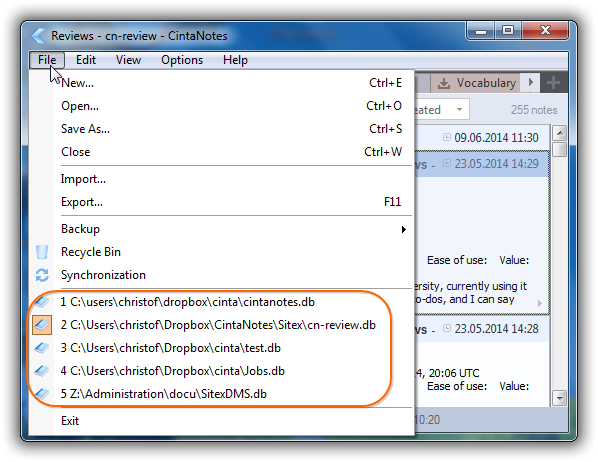Image resolution: width=598 pixels, height=462 pixels.
Task: Open the View menu
Action: click(x=129, y=60)
